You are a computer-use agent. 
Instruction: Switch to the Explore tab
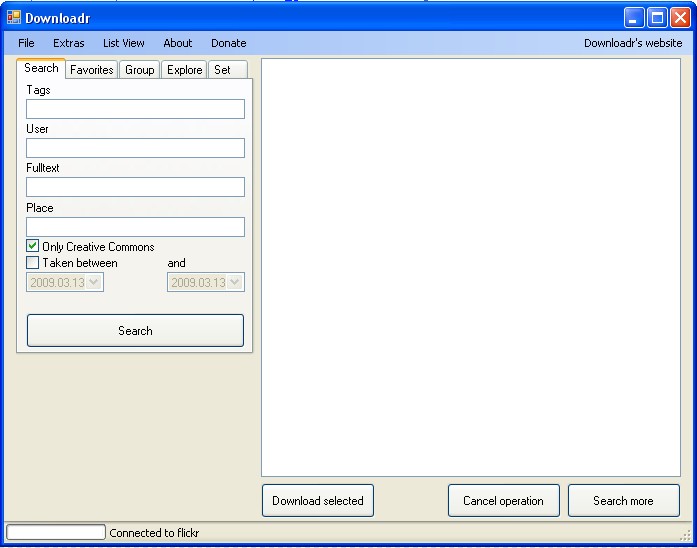(184, 70)
